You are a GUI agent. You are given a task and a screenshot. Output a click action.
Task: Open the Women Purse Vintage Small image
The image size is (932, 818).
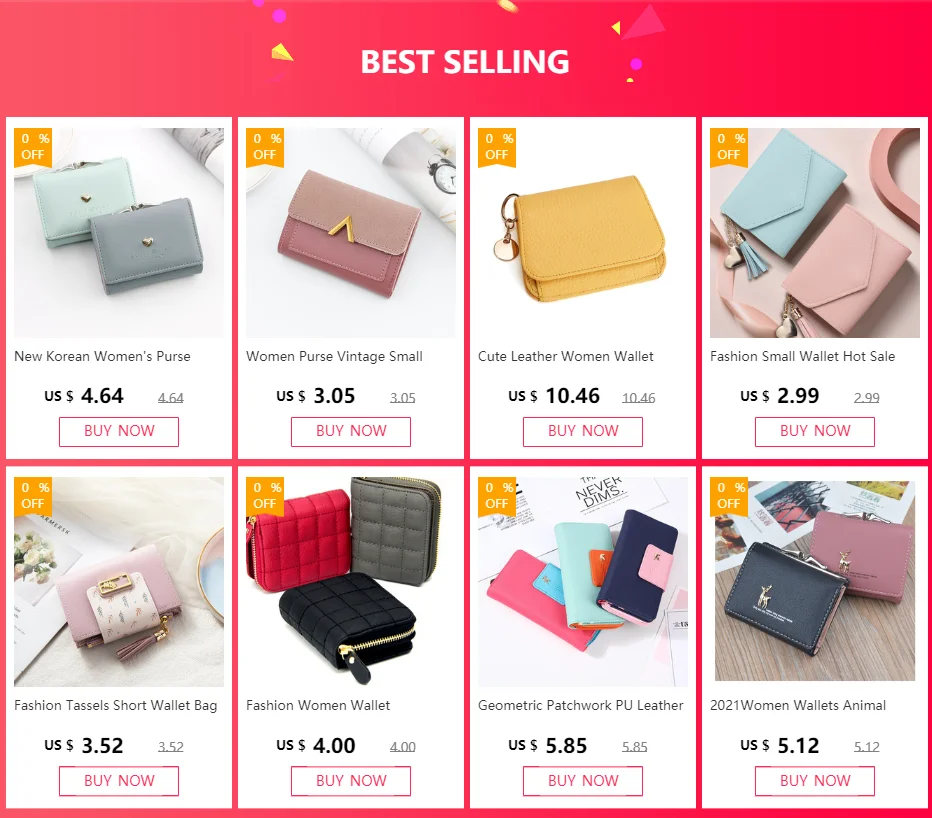(351, 233)
